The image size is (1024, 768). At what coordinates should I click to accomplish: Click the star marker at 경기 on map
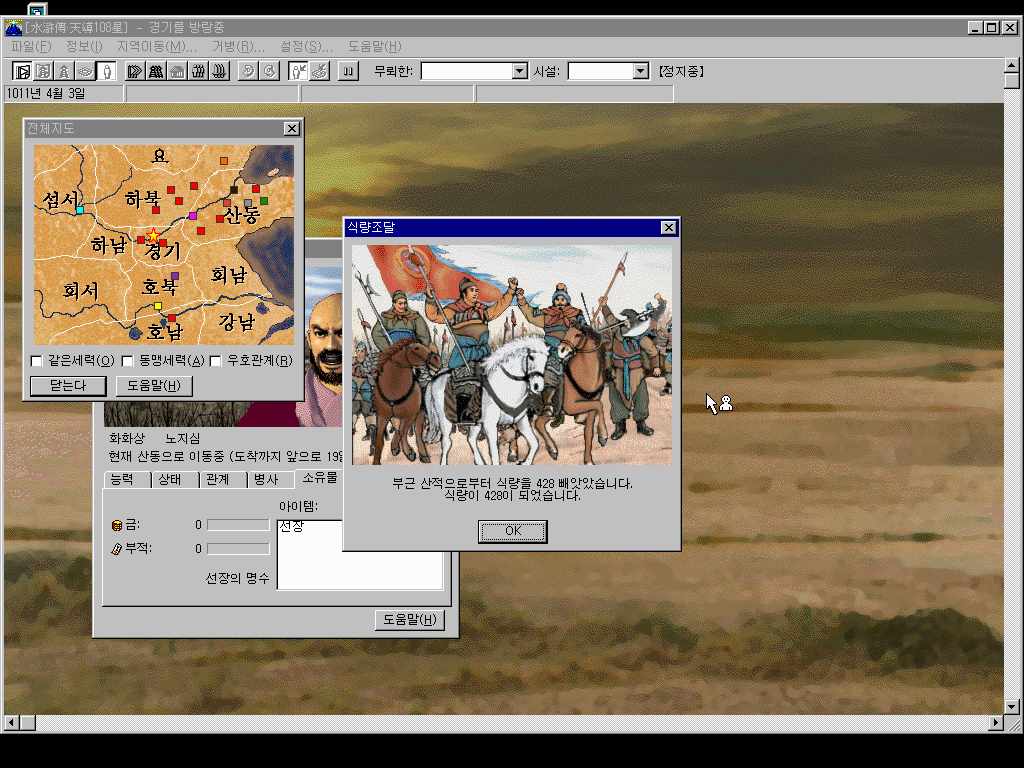[153, 235]
